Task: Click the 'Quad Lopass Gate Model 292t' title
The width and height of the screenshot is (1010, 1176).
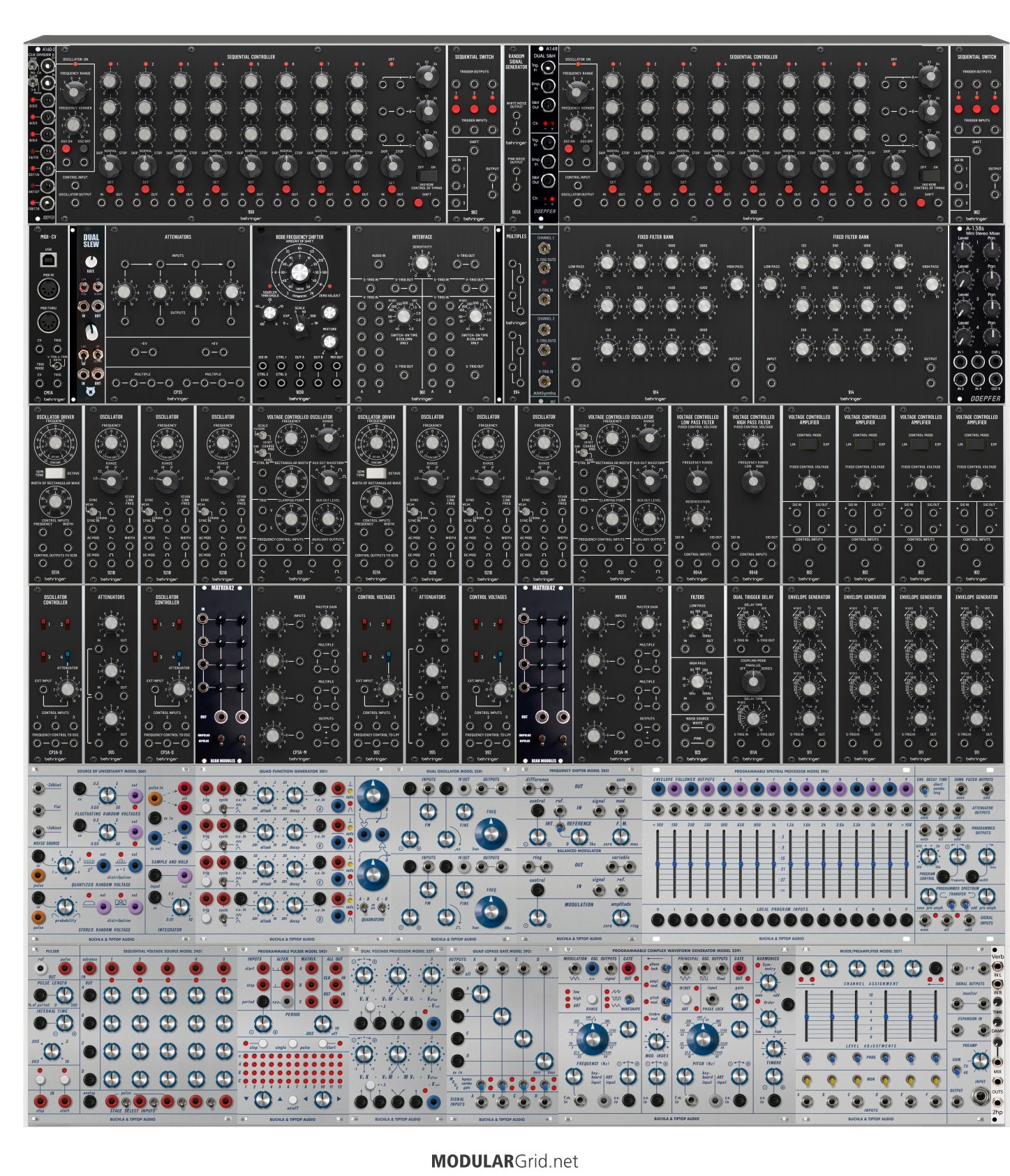Action: [502, 951]
